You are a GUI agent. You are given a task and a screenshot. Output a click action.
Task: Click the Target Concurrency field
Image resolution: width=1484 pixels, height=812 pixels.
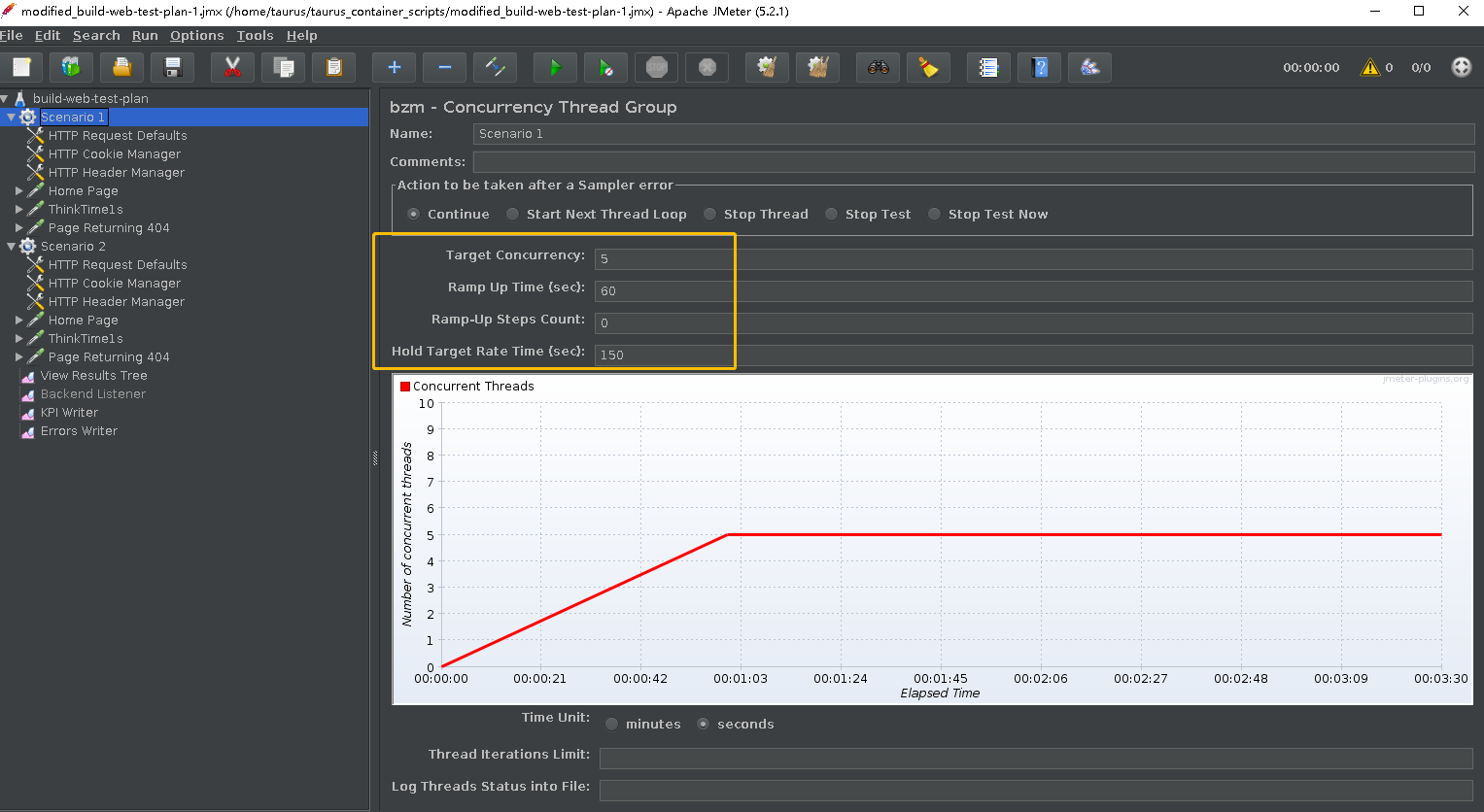coord(1034,258)
